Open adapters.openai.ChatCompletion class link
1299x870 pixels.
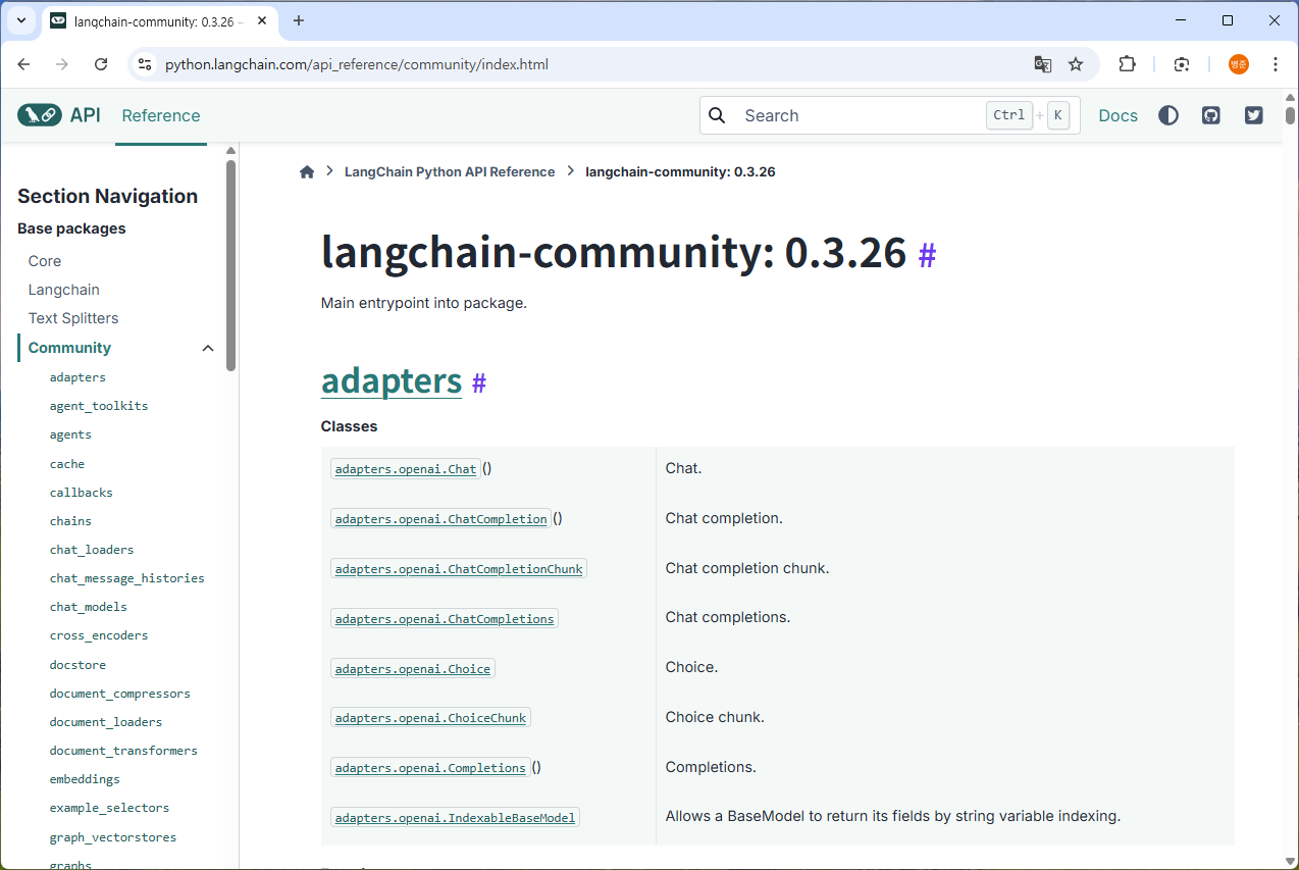(x=441, y=519)
